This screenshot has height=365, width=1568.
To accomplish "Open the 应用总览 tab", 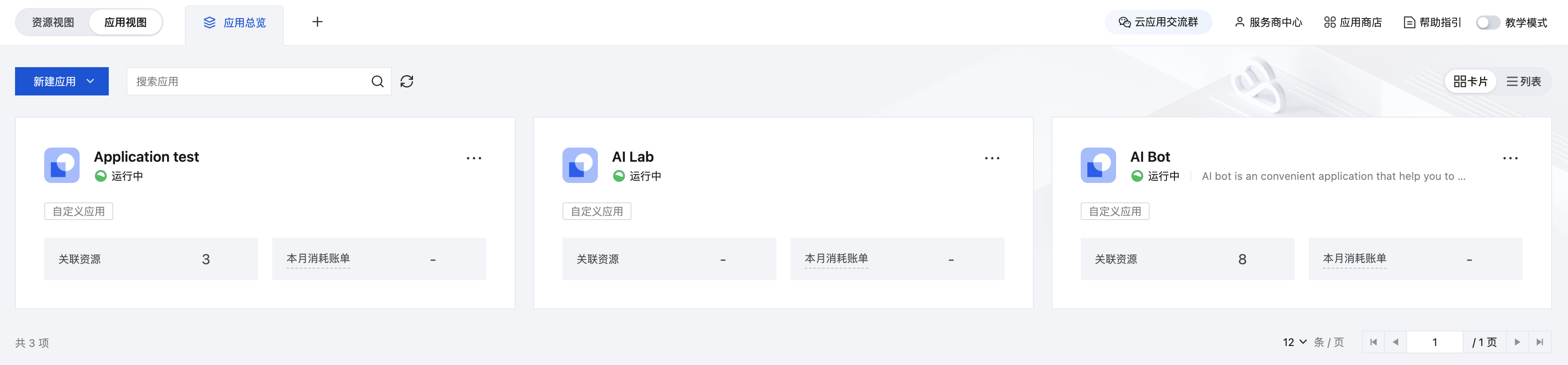I will point(234,23).
